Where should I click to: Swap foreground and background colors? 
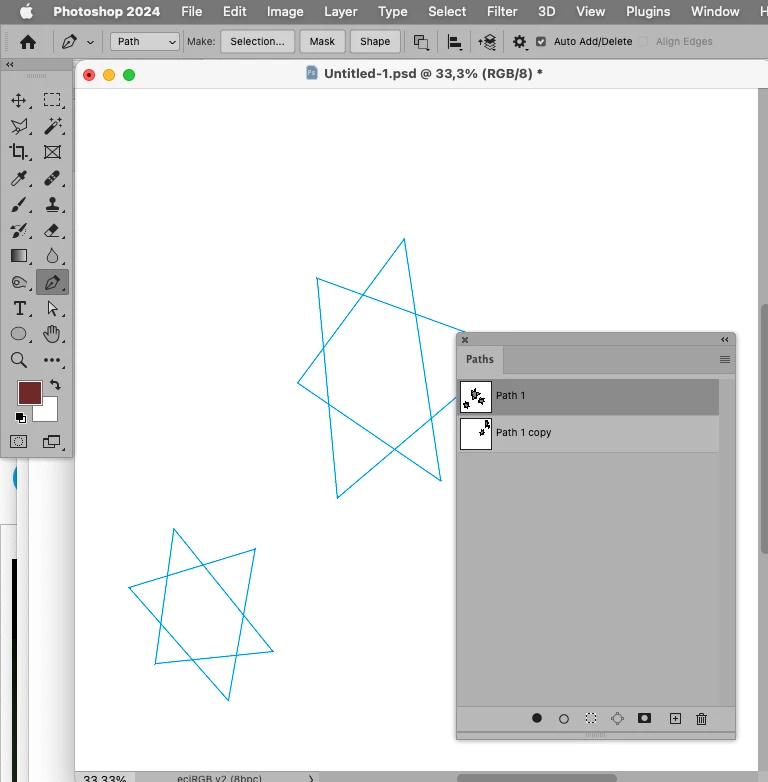[x=55, y=385]
